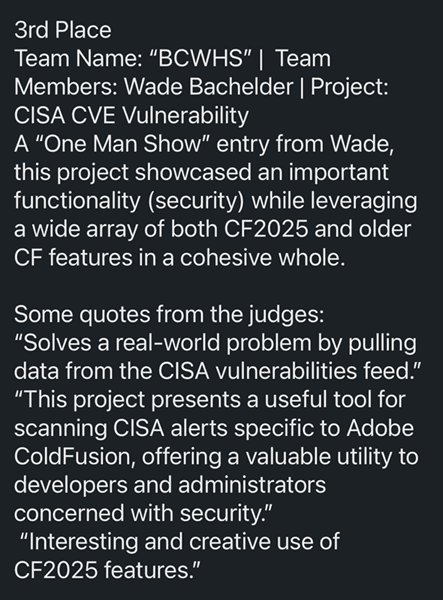Select the team name "BCWHS"
The image size is (443, 600).
point(200,59)
